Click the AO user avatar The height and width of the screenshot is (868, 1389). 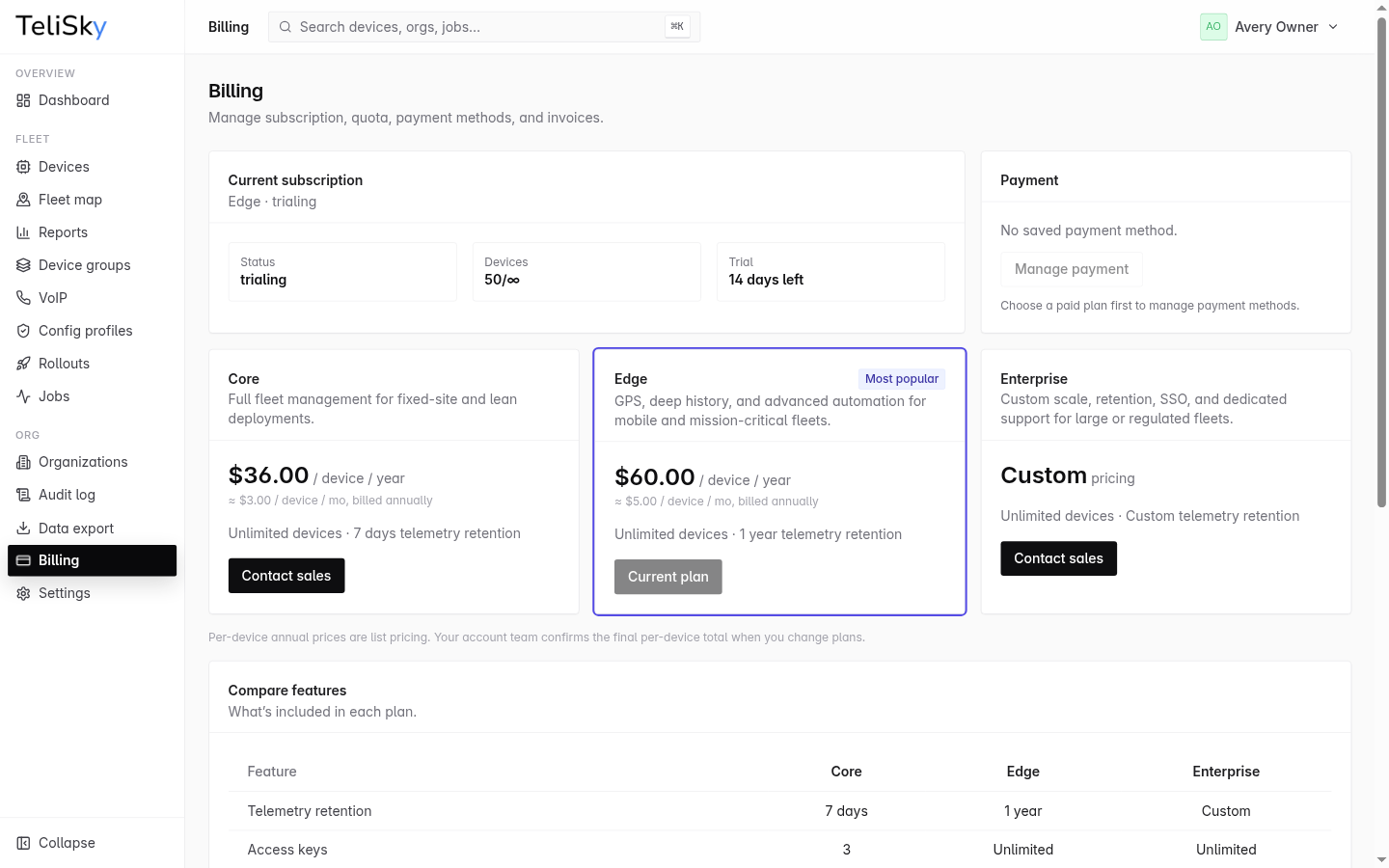1213,27
